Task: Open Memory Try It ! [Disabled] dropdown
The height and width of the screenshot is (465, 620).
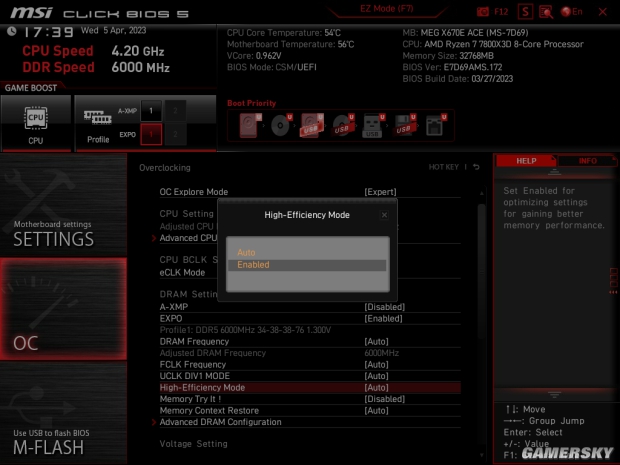Action: pyautogui.click(x=384, y=399)
